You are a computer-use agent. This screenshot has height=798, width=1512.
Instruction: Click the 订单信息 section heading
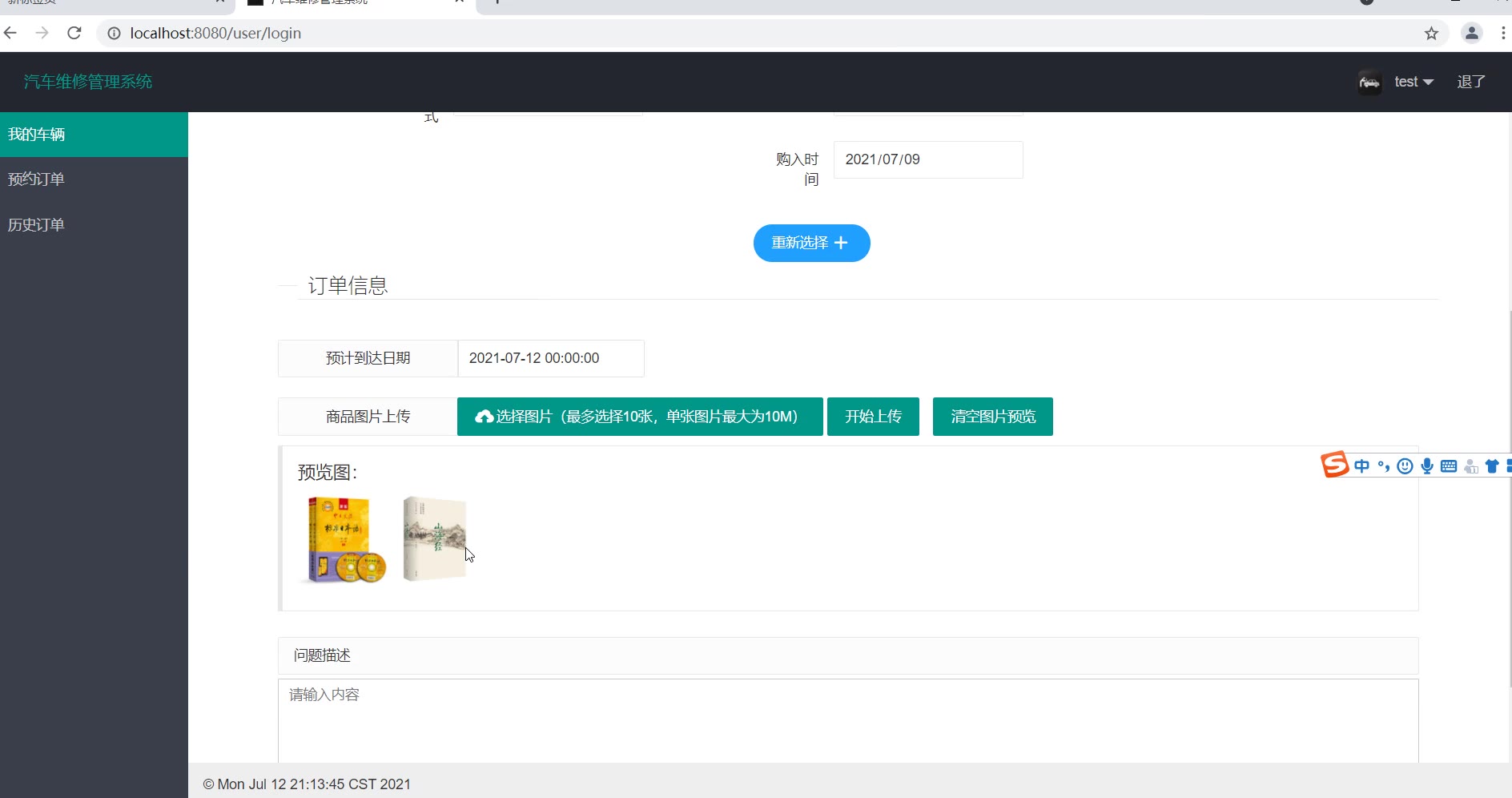point(348,285)
